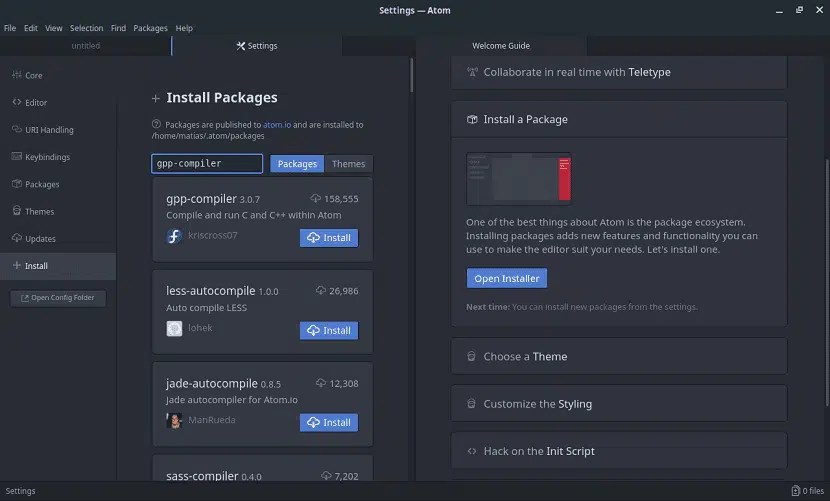This screenshot has height=501, width=830.
Task: Open the Editor settings section
Action: point(58,102)
